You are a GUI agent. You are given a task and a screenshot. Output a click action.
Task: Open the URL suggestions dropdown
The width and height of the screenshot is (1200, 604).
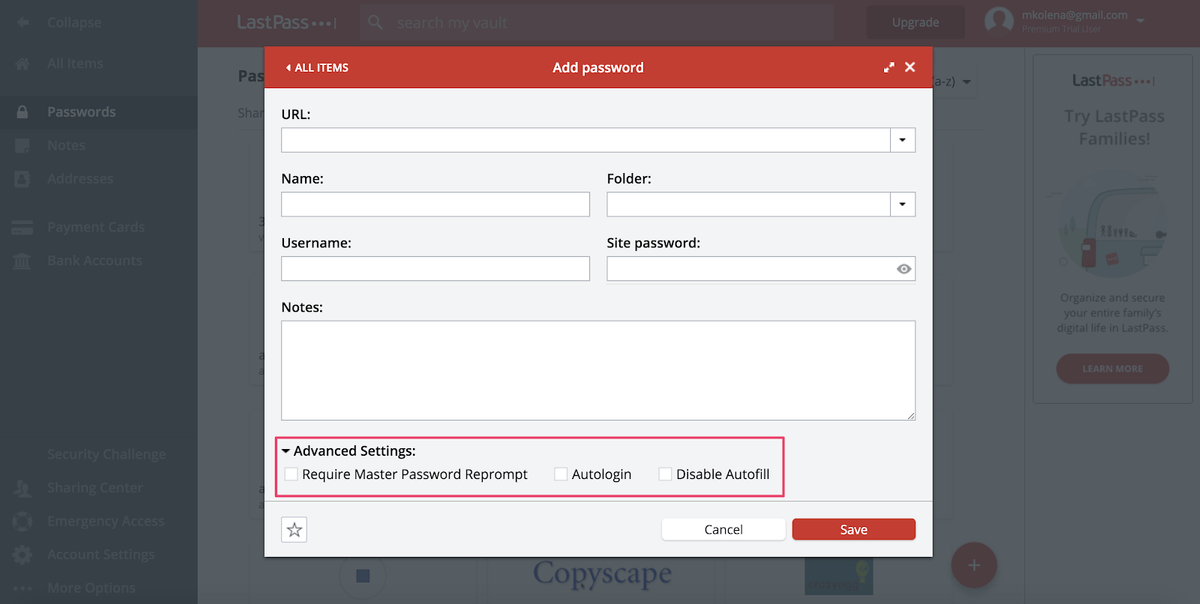pyautogui.click(x=903, y=139)
